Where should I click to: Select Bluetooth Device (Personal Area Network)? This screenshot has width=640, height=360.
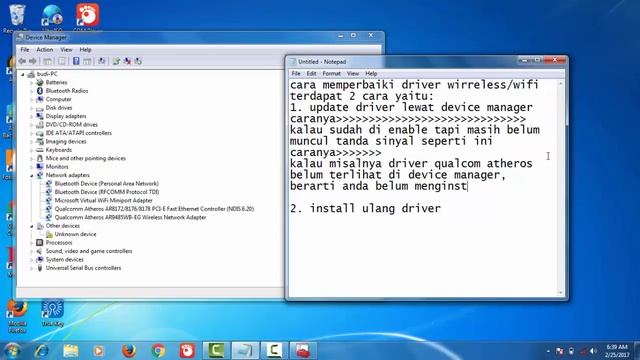[107, 184]
